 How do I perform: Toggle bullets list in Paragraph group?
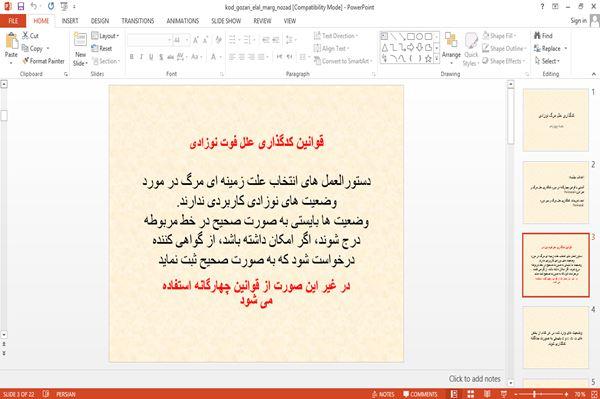(x=233, y=40)
